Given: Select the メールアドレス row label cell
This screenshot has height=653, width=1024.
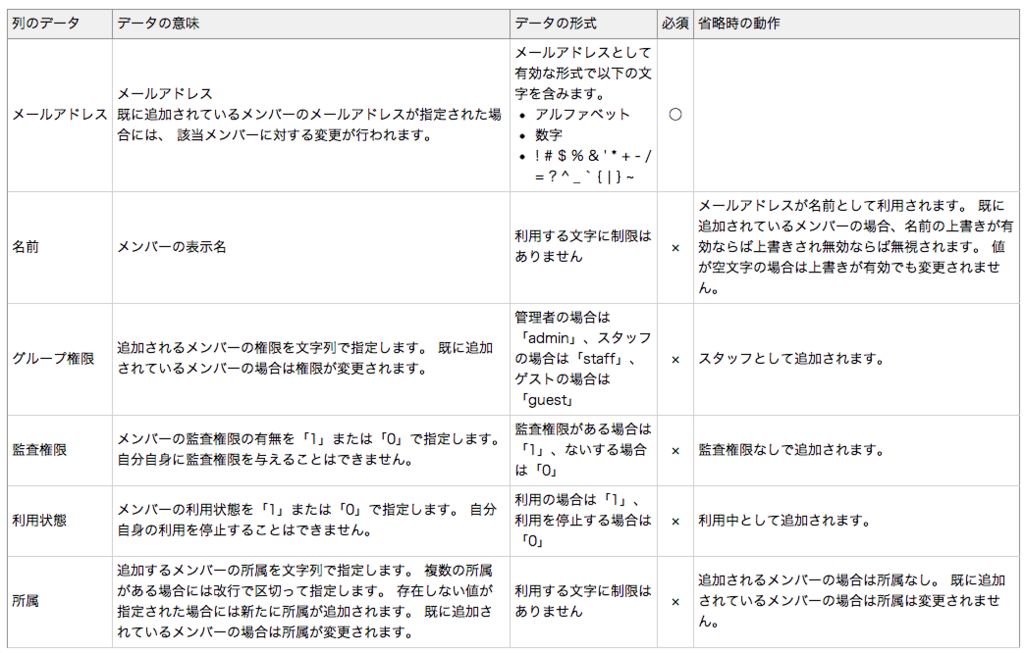Looking at the screenshot, I should [x=60, y=115].
